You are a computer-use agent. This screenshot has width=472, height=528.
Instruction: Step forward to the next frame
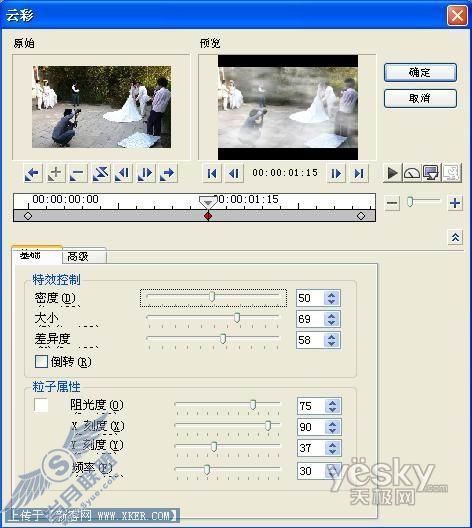coord(336,173)
